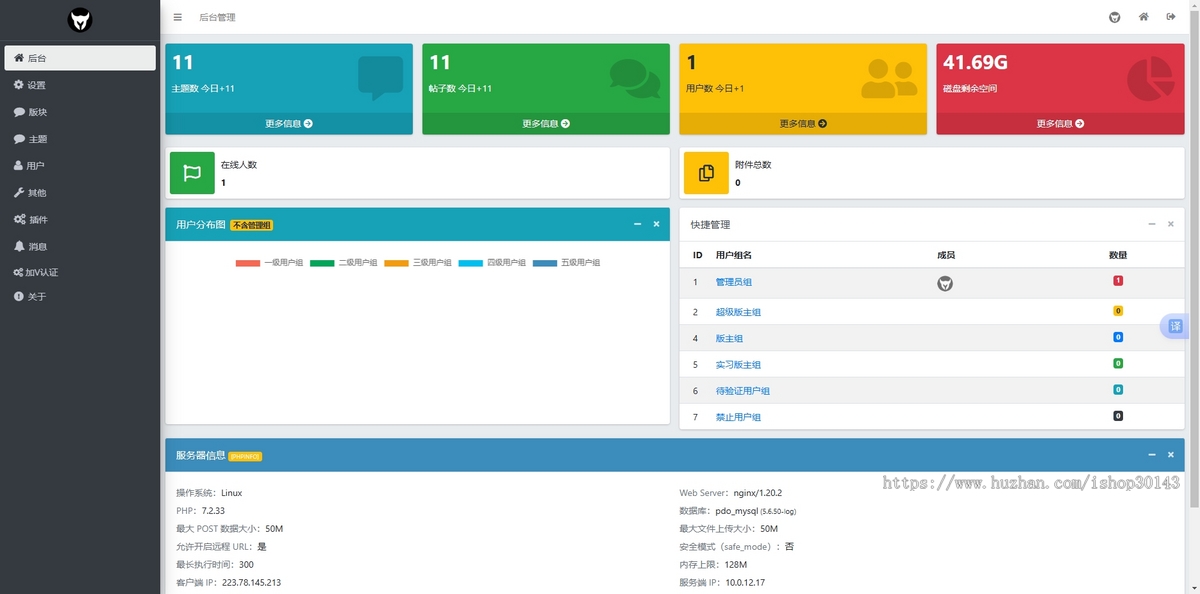The height and width of the screenshot is (594, 1200).
Task: Click the logout icon at top right
Action: tap(1170, 17)
